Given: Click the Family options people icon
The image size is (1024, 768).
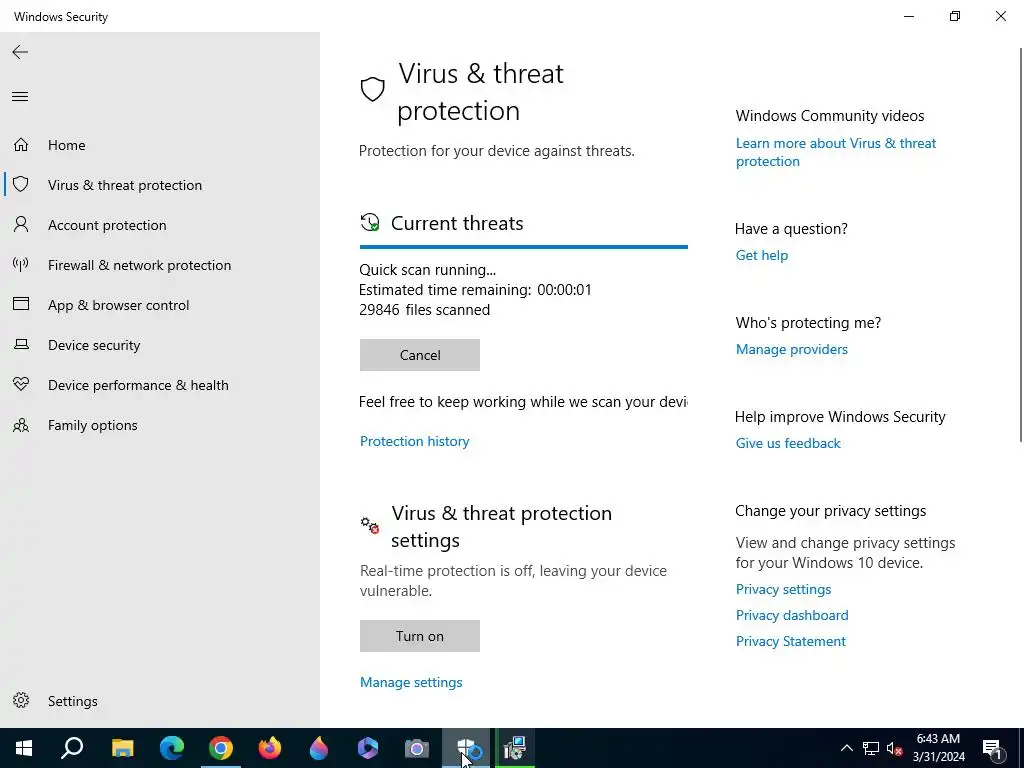Looking at the screenshot, I should 21,425.
